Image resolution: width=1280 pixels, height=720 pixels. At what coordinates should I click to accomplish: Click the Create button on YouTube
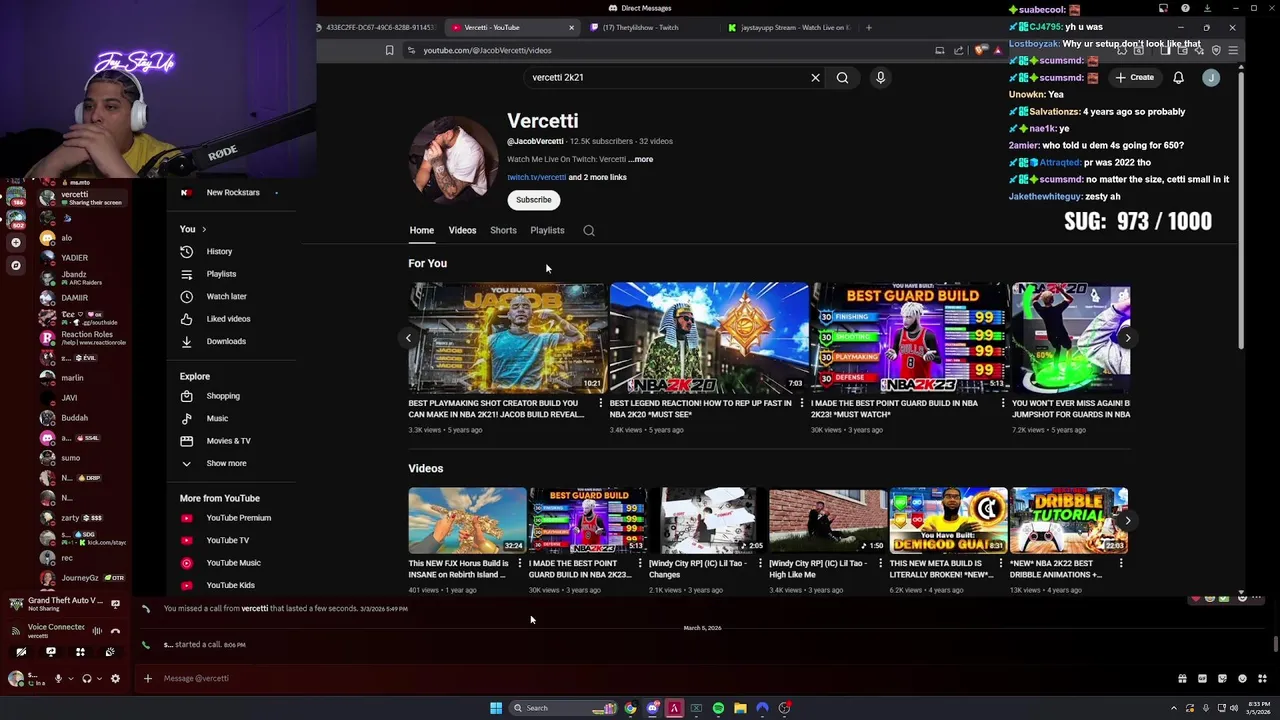tap(1135, 77)
